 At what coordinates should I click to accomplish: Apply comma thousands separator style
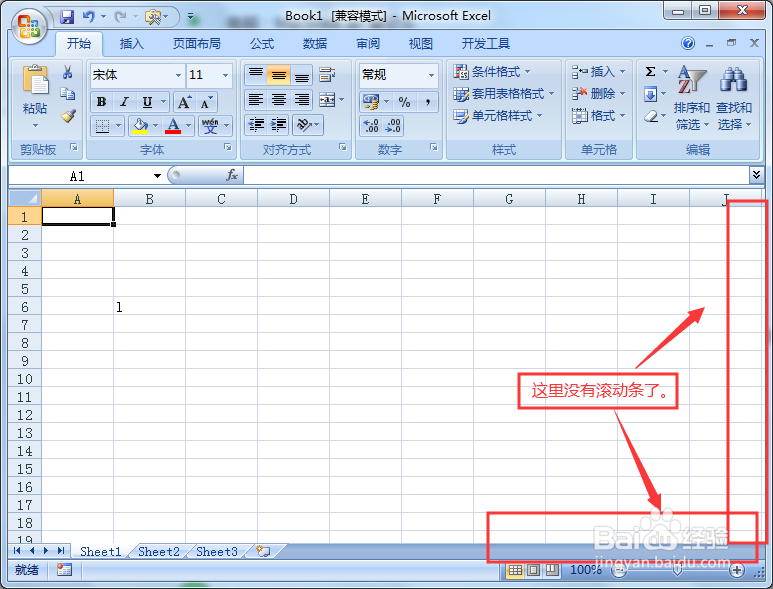tap(427, 102)
